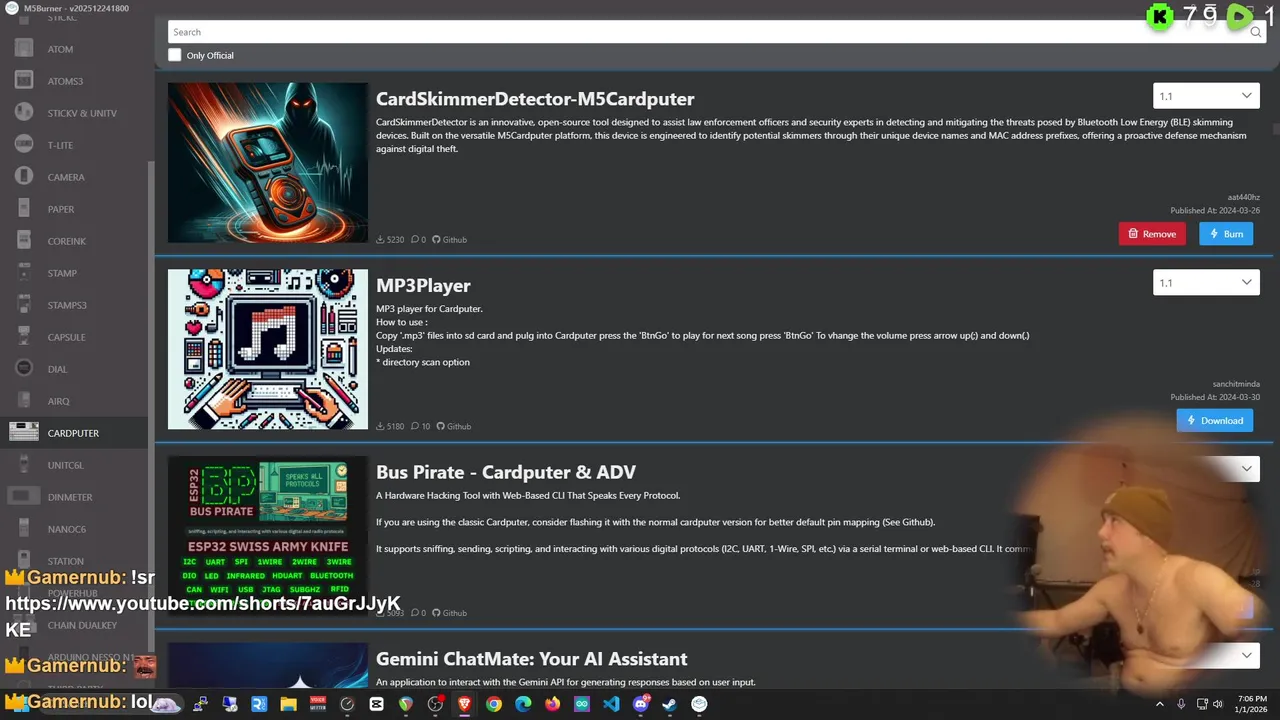
Task: Click the Published At: 2024-03-30 date
Action: [1215, 397]
